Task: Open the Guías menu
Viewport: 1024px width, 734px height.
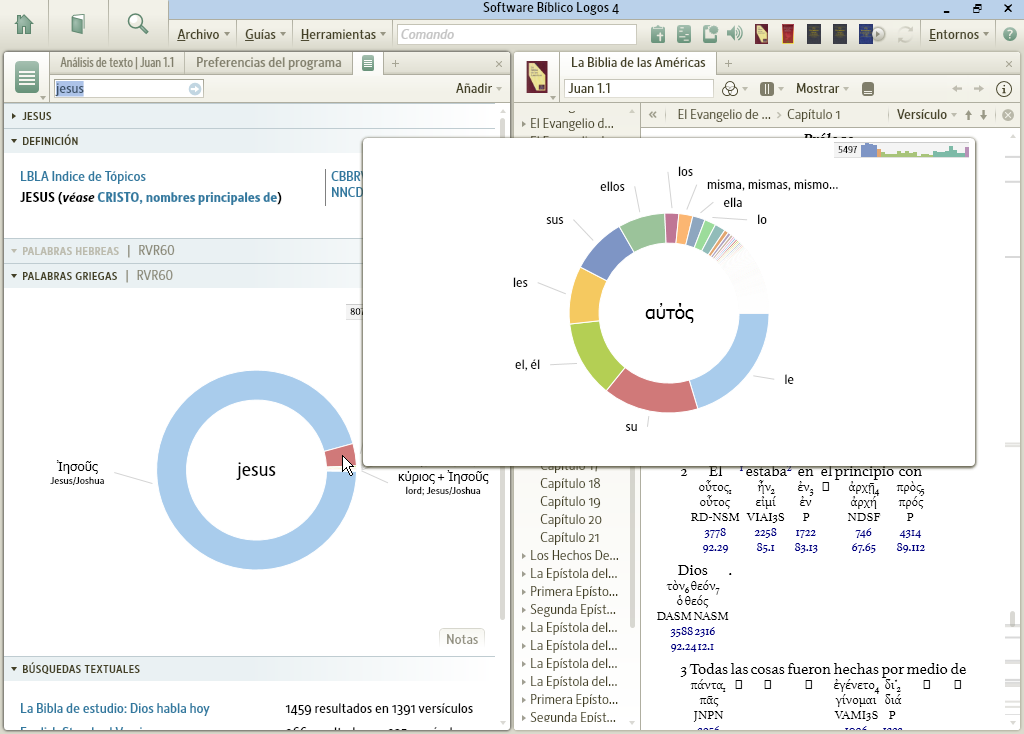Action: (x=265, y=34)
